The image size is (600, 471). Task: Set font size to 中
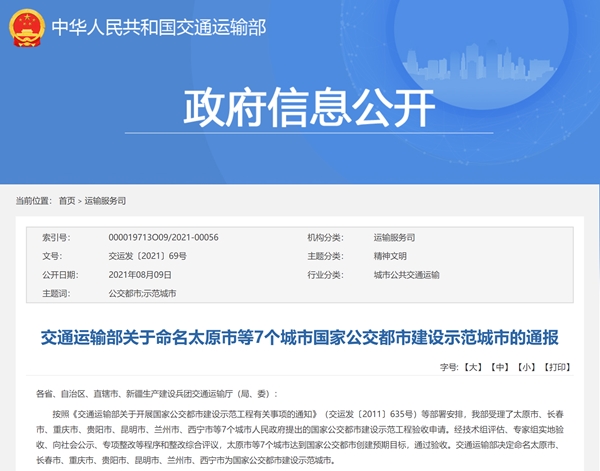500,367
